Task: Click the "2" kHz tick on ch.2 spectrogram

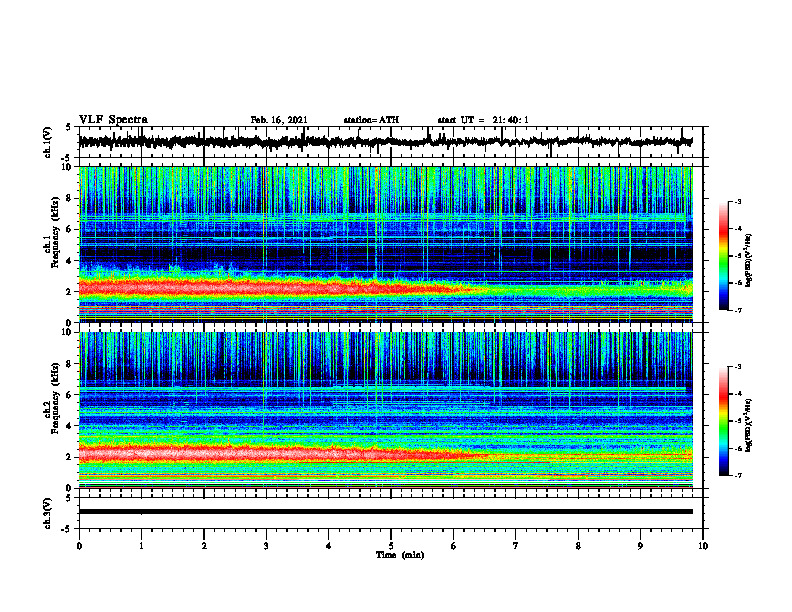Action: click(70, 457)
